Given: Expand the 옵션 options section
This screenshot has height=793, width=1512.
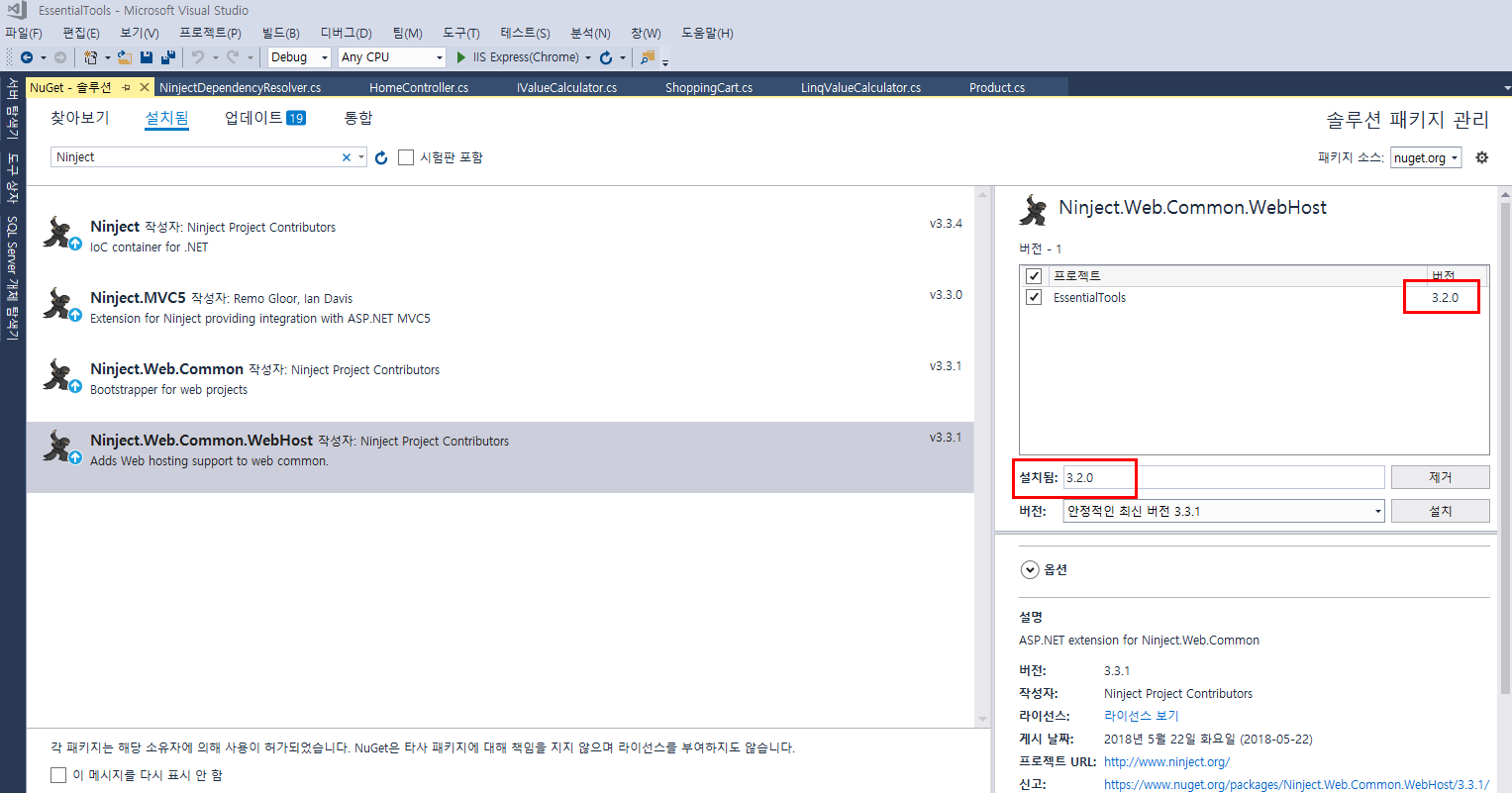Looking at the screenshot, I should [x=1030, y=569].
